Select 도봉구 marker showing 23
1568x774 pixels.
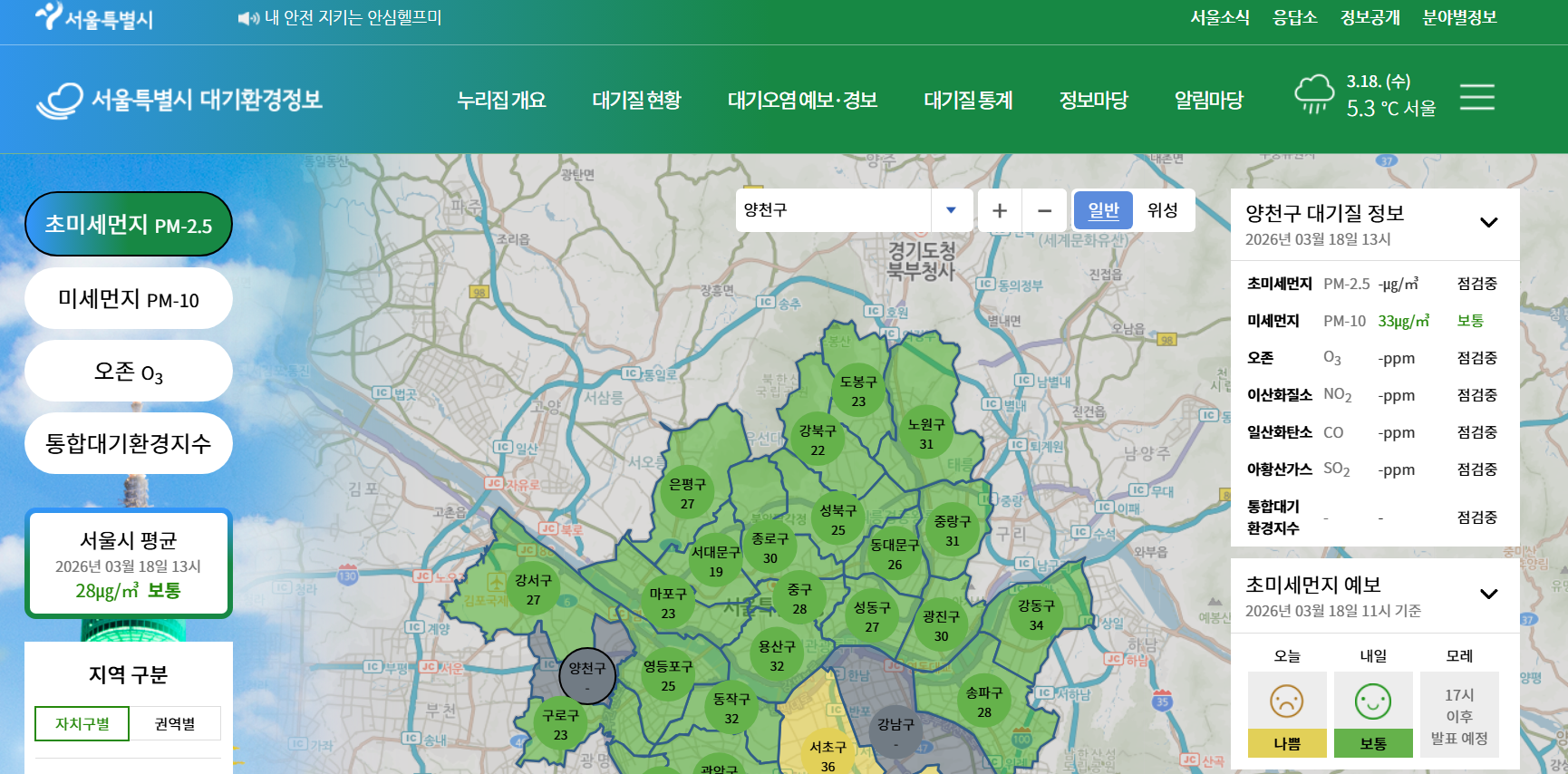(x=858, y=391)
